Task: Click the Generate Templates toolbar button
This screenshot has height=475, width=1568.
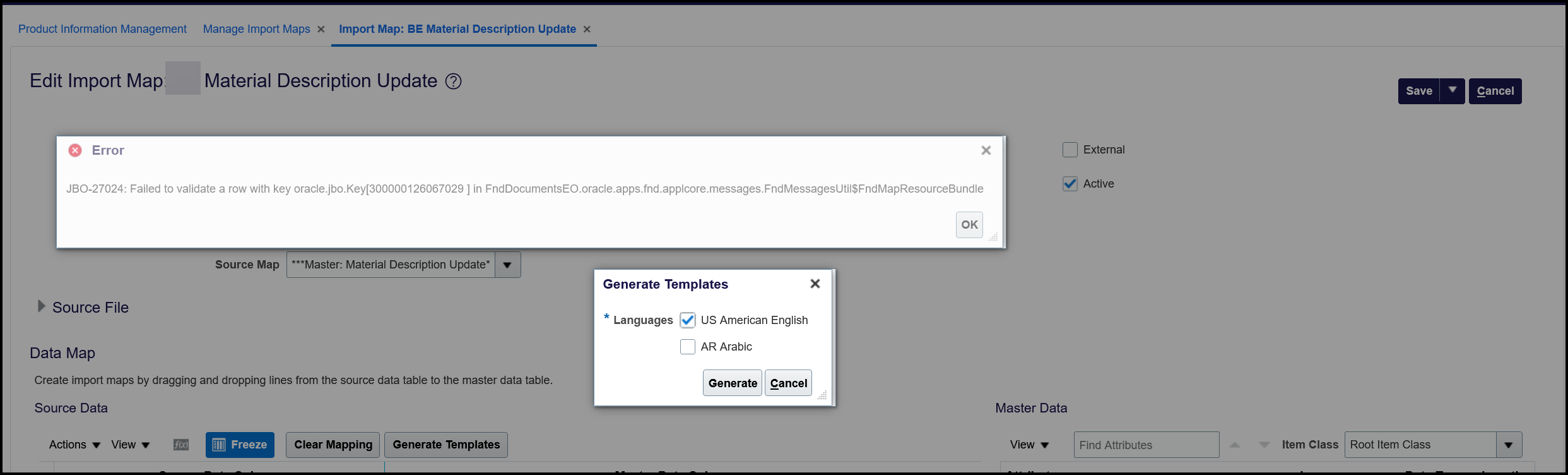Action: [446, 445]
